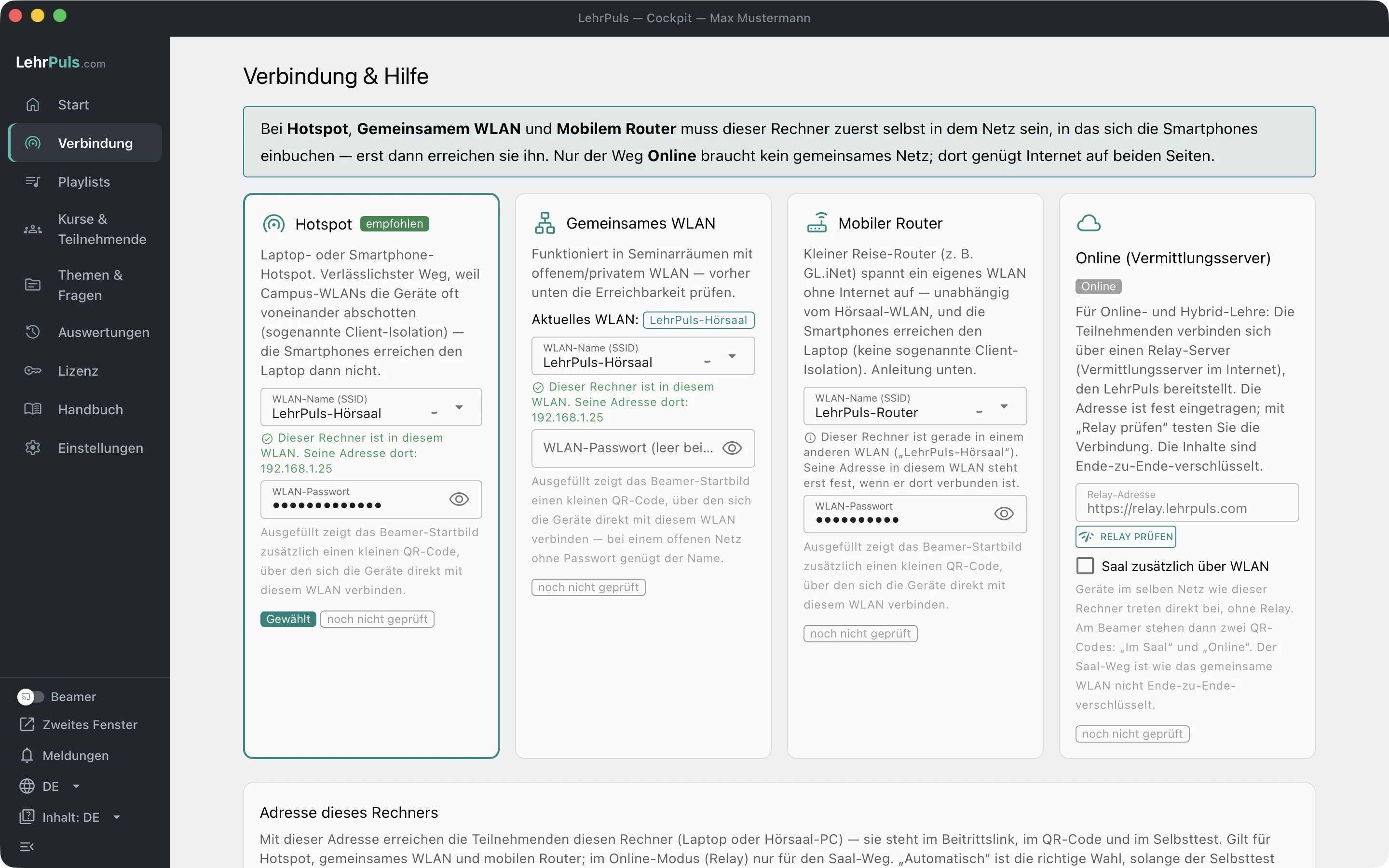Click the empfohlen badge next to Hotspot
The image size is (1389, 868).
tap(395, 224)
